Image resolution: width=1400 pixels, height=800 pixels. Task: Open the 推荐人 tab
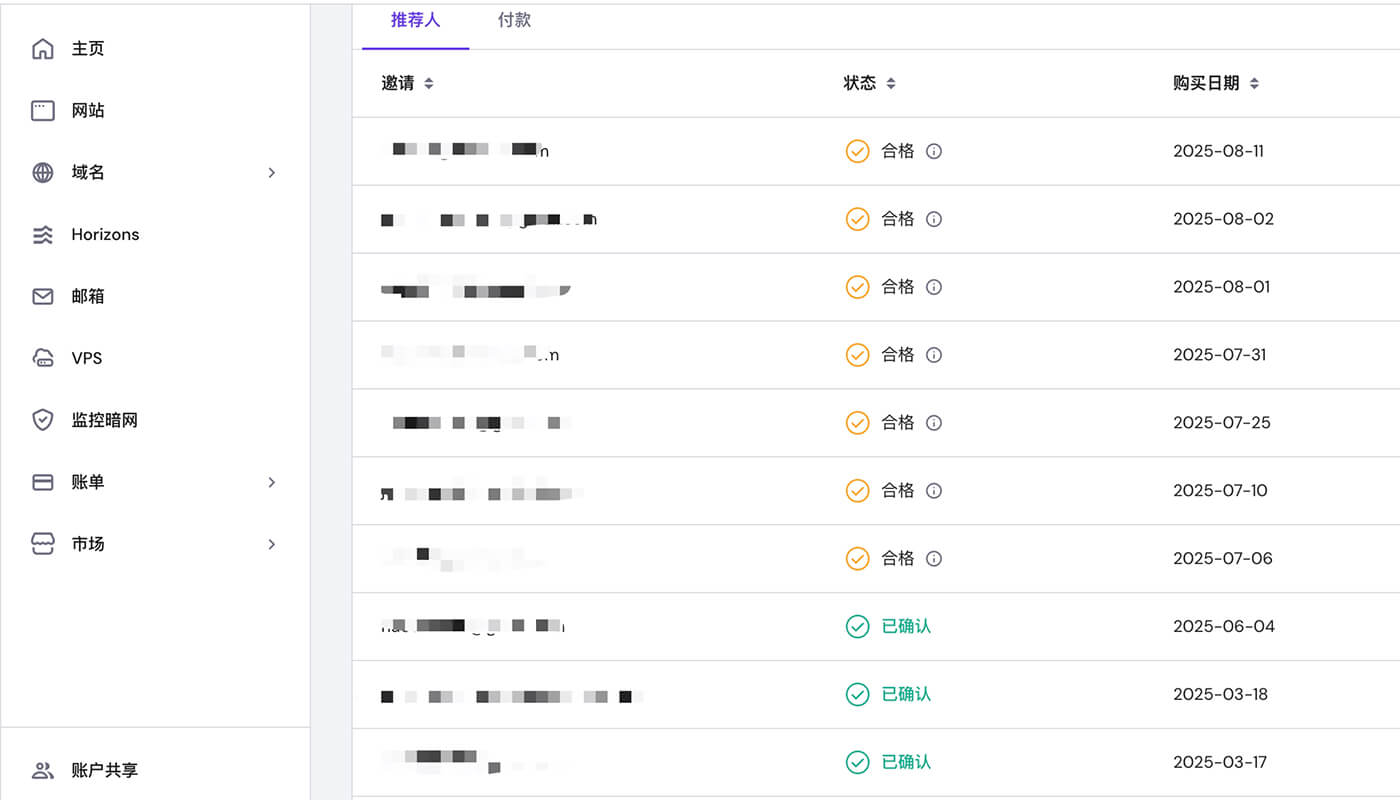tap(415, 20)
